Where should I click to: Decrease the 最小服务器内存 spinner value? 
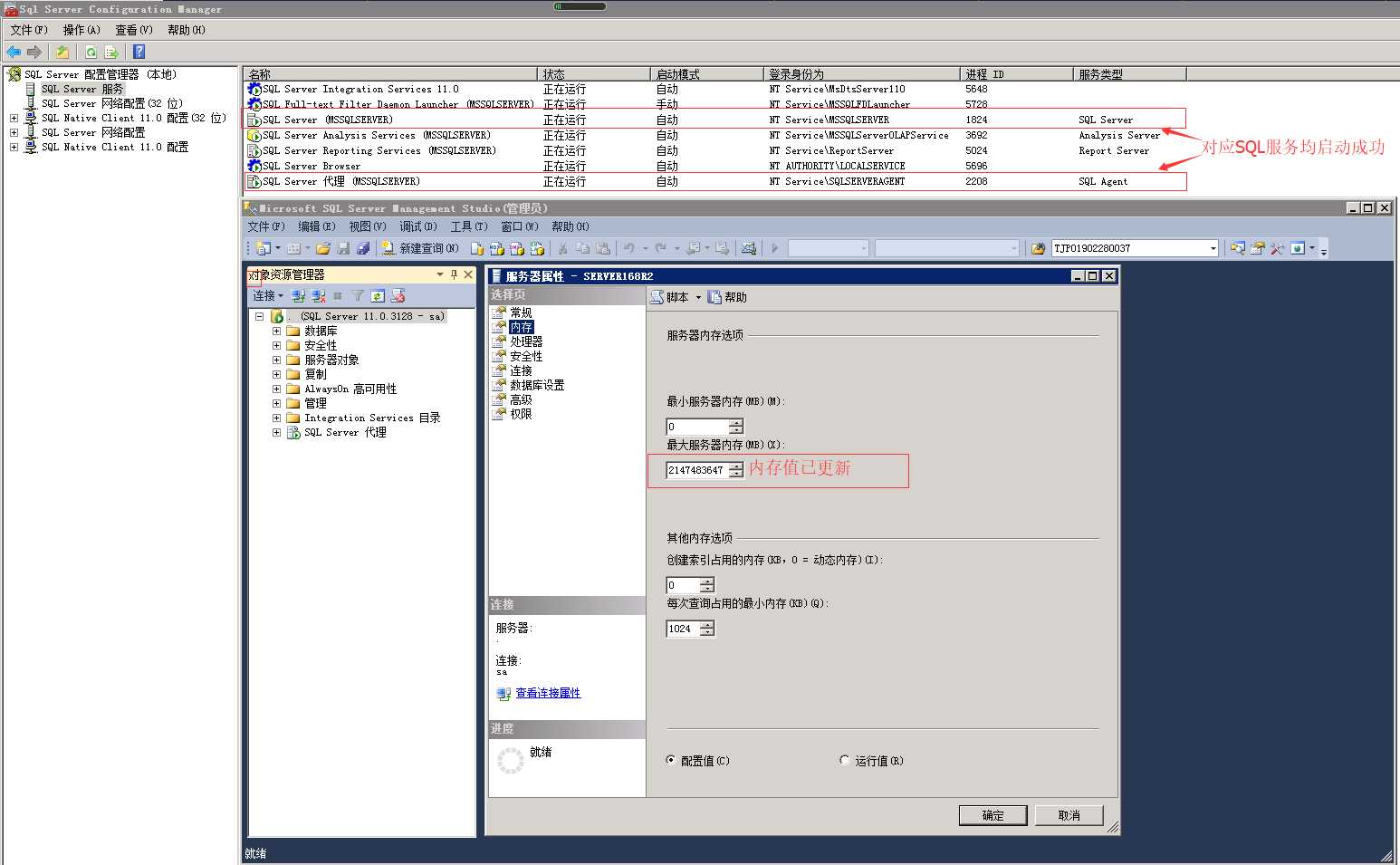coord(735,430)
